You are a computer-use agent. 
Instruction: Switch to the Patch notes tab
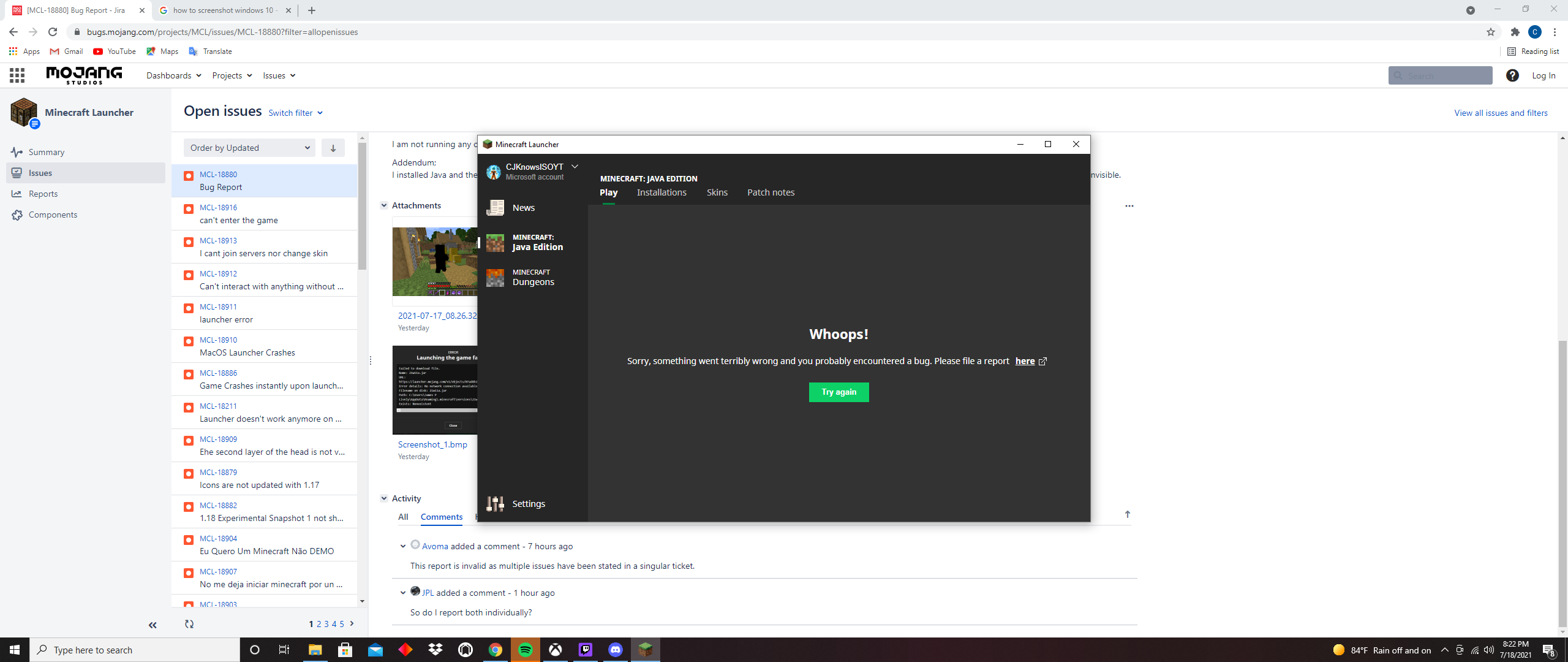(x=771, y=192)
